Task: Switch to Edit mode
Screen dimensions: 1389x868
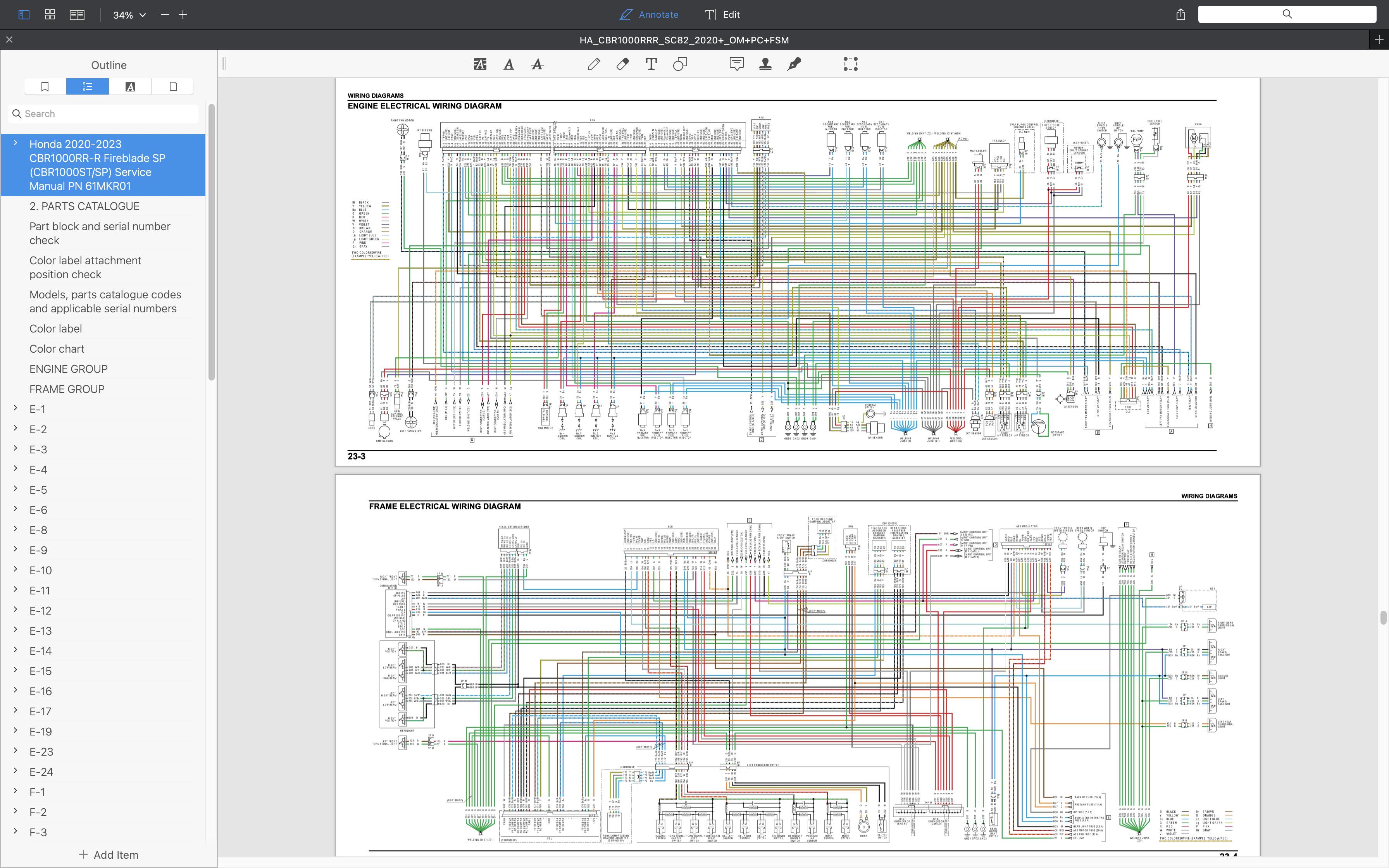Action: pyautogui.click(x=723, y=15)
